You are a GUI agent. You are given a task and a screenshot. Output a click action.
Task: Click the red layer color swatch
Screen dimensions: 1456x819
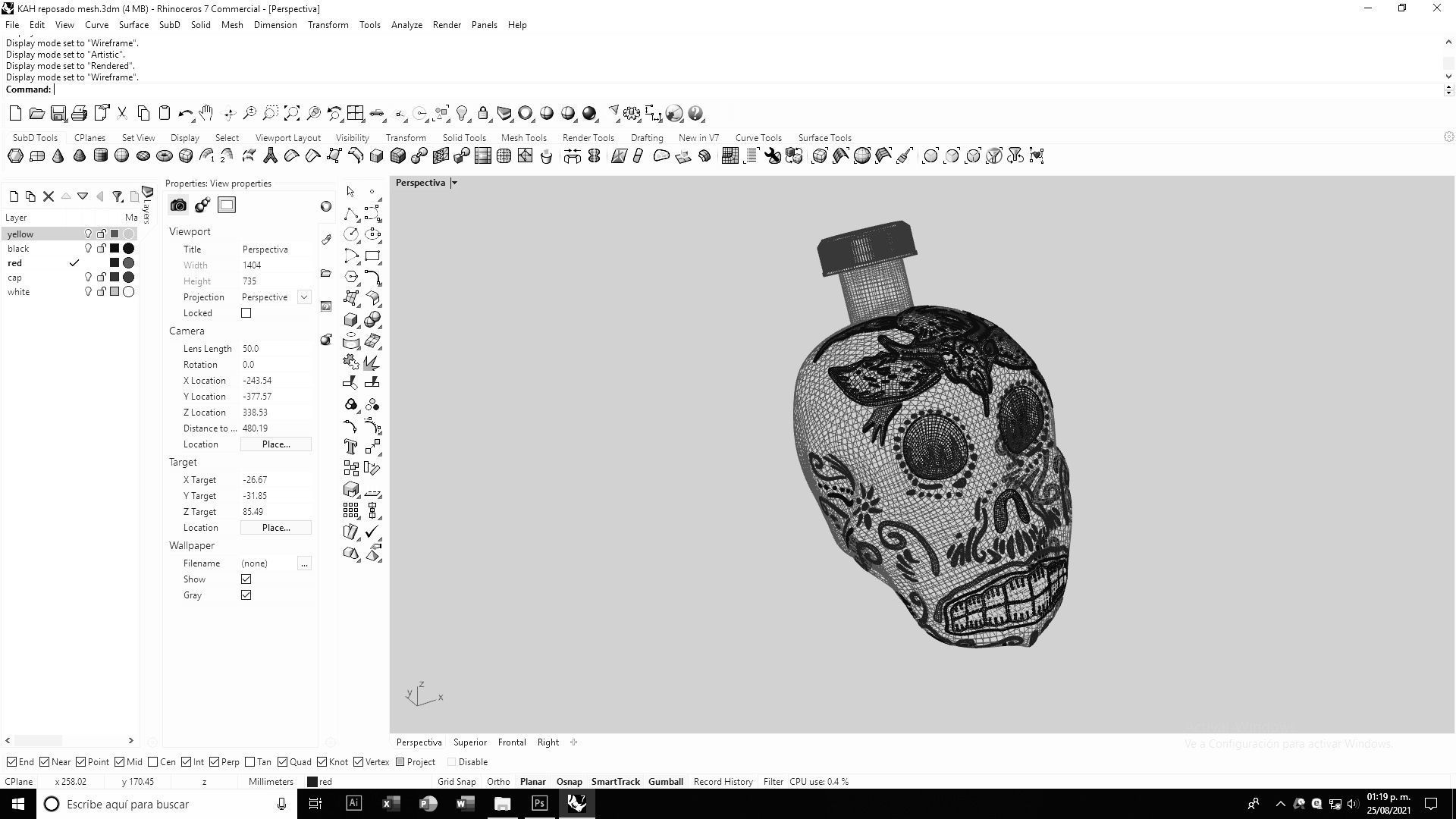click(x=115, y=263)
